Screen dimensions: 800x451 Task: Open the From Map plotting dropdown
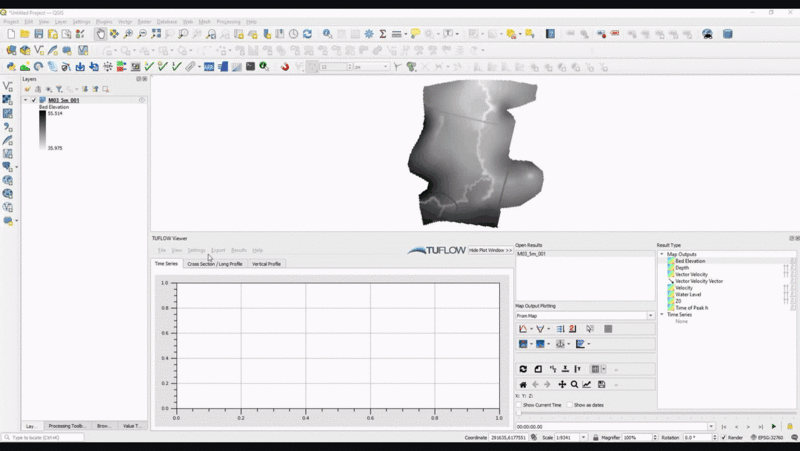coord(585,315)
